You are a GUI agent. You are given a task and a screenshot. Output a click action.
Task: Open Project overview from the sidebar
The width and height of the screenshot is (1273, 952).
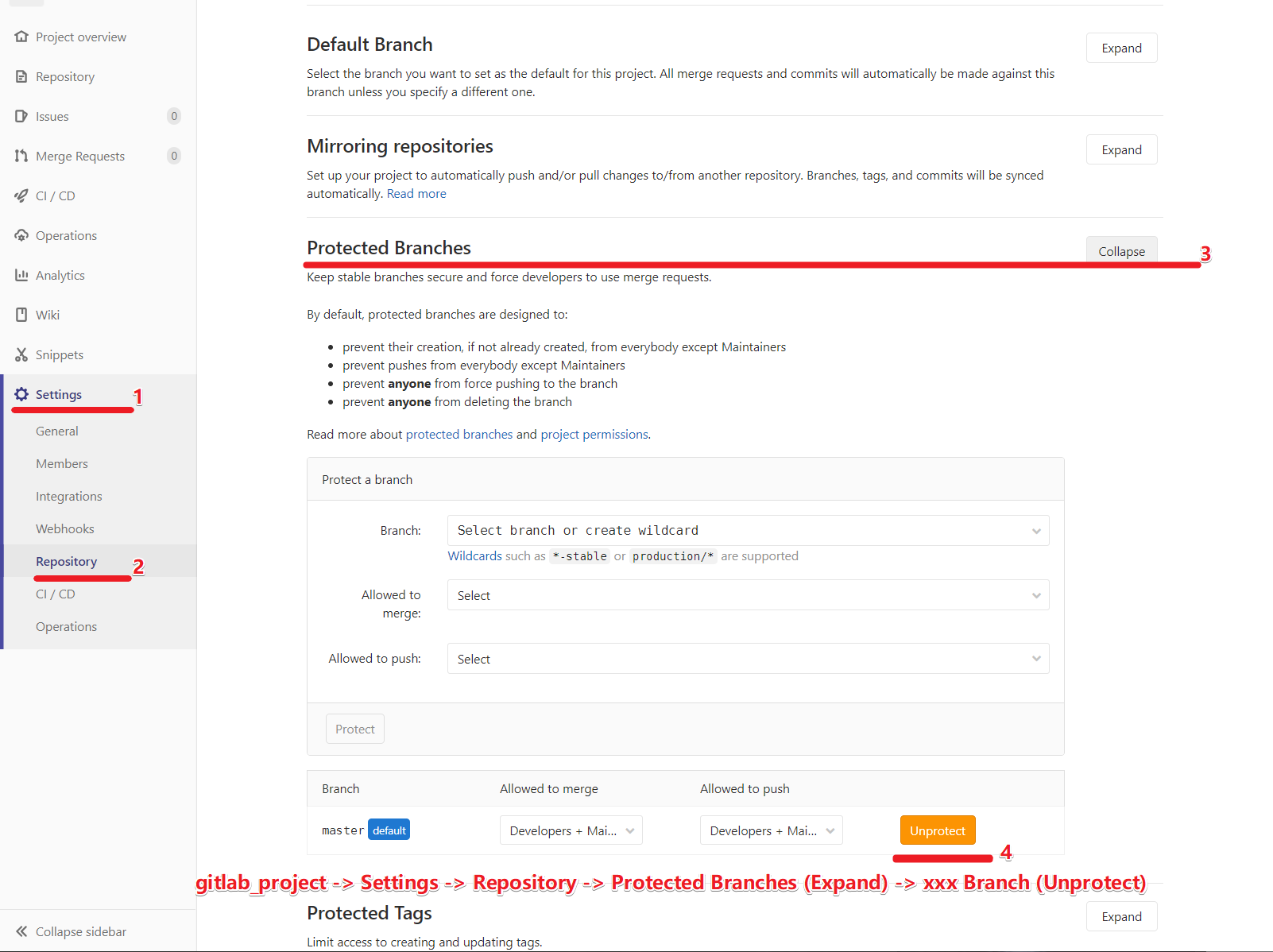click(80, 37)
